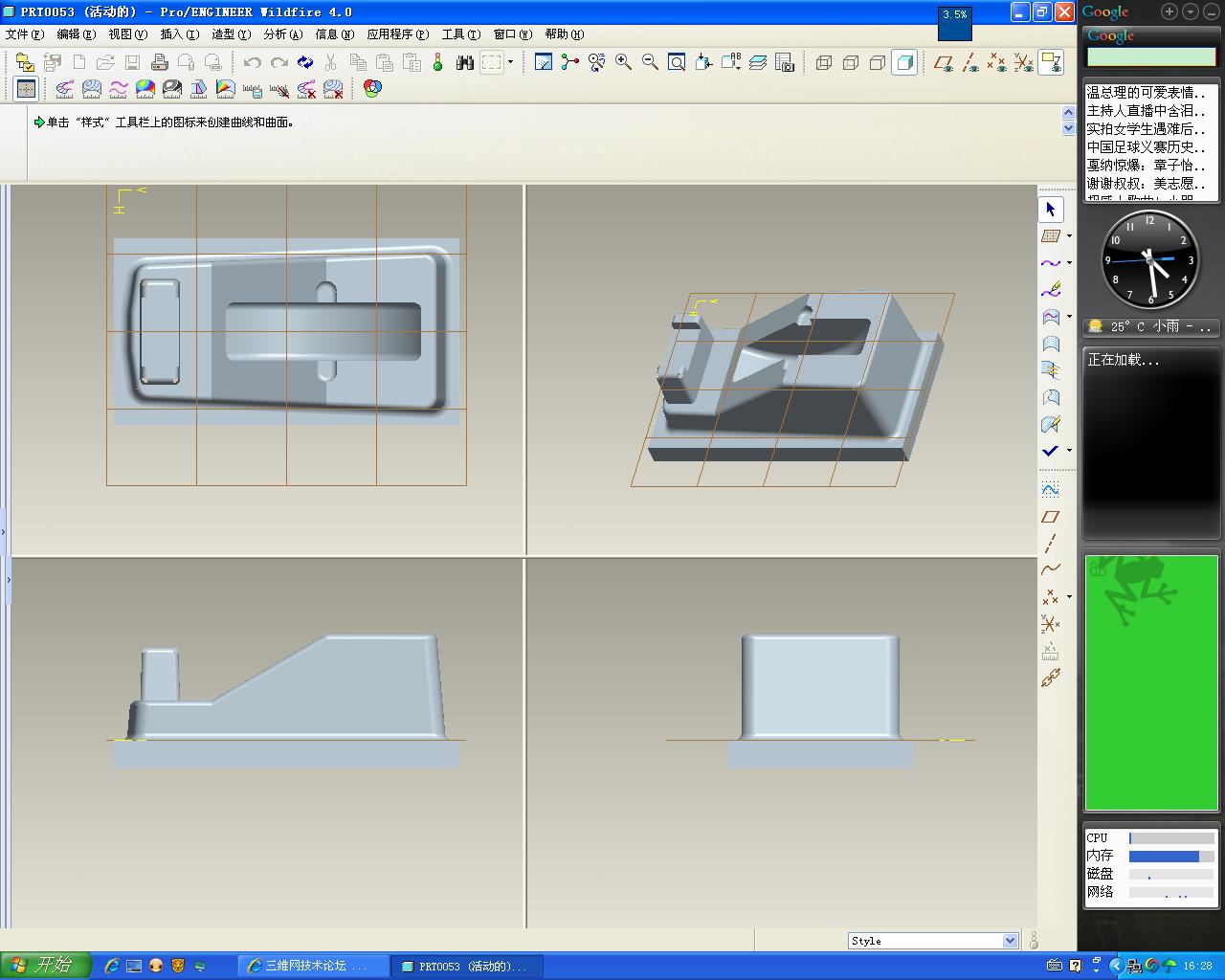
Task: Click the Refit view icon
Action: [x=677, y=62]
